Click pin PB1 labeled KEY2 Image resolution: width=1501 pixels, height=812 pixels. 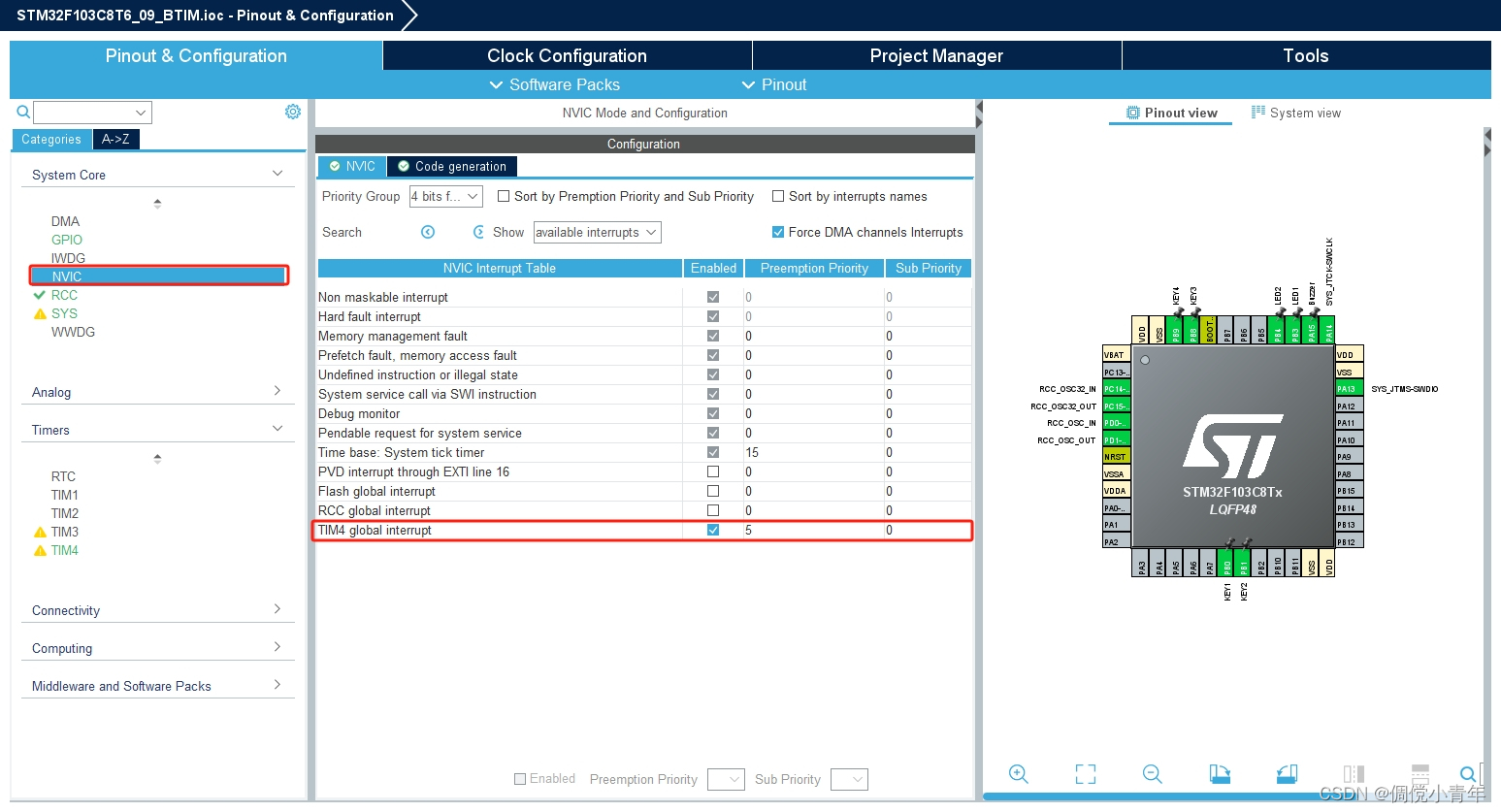[1243, 564]
